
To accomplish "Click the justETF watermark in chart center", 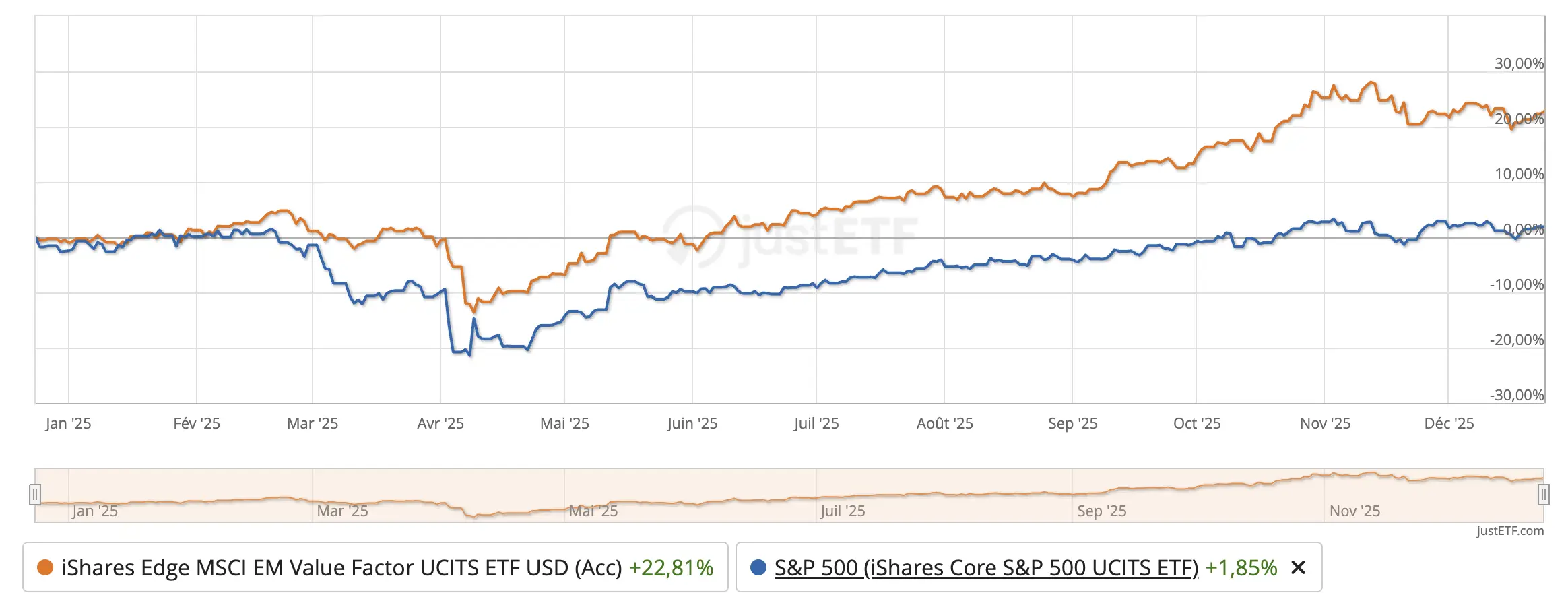I will point(789,237).
